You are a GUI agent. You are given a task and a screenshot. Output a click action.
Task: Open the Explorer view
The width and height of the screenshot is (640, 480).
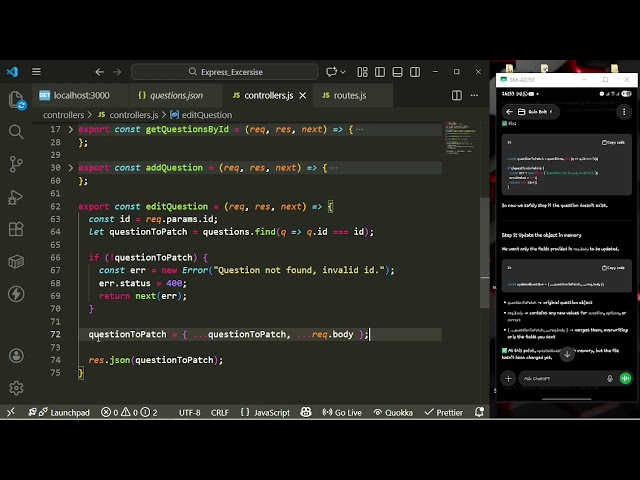coord(16,100)
